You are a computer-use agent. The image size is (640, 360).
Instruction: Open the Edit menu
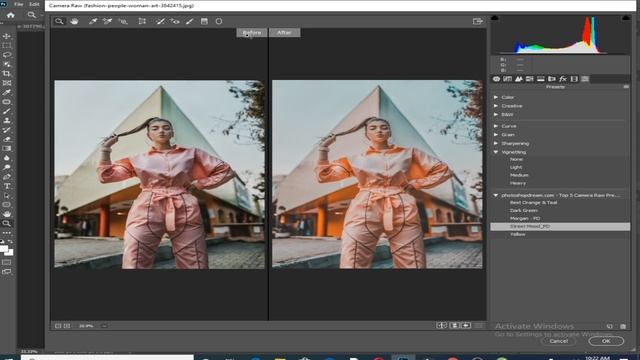pyautogui.click(x=34, y=4)
